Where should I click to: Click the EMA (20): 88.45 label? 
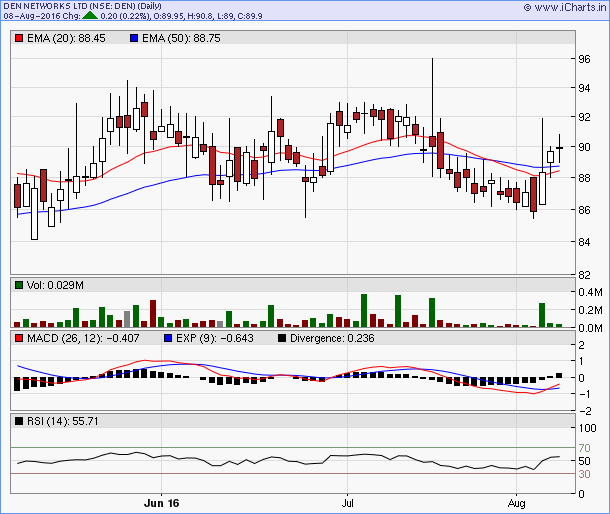click(66, 38)
